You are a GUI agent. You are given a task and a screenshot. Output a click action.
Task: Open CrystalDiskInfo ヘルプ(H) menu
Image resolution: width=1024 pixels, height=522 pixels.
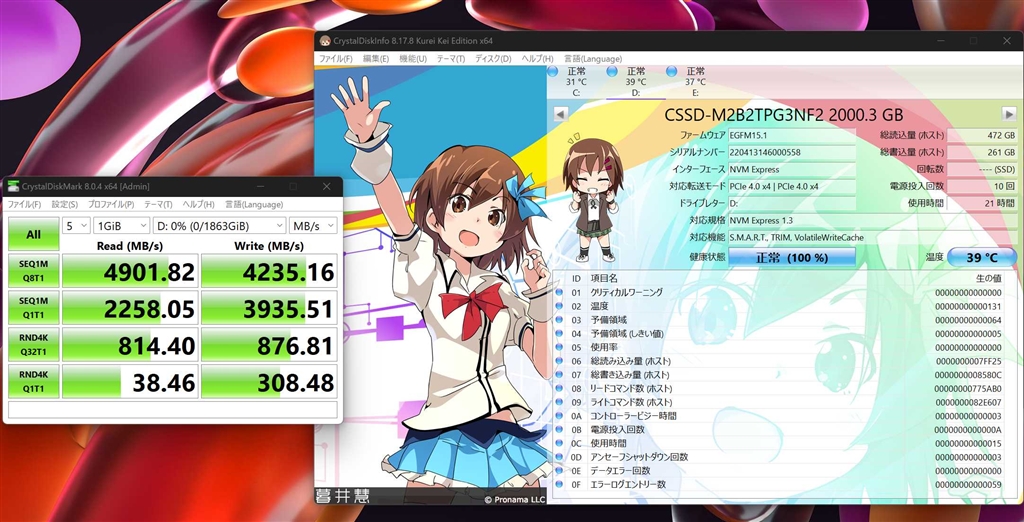[x=537, y=59]
